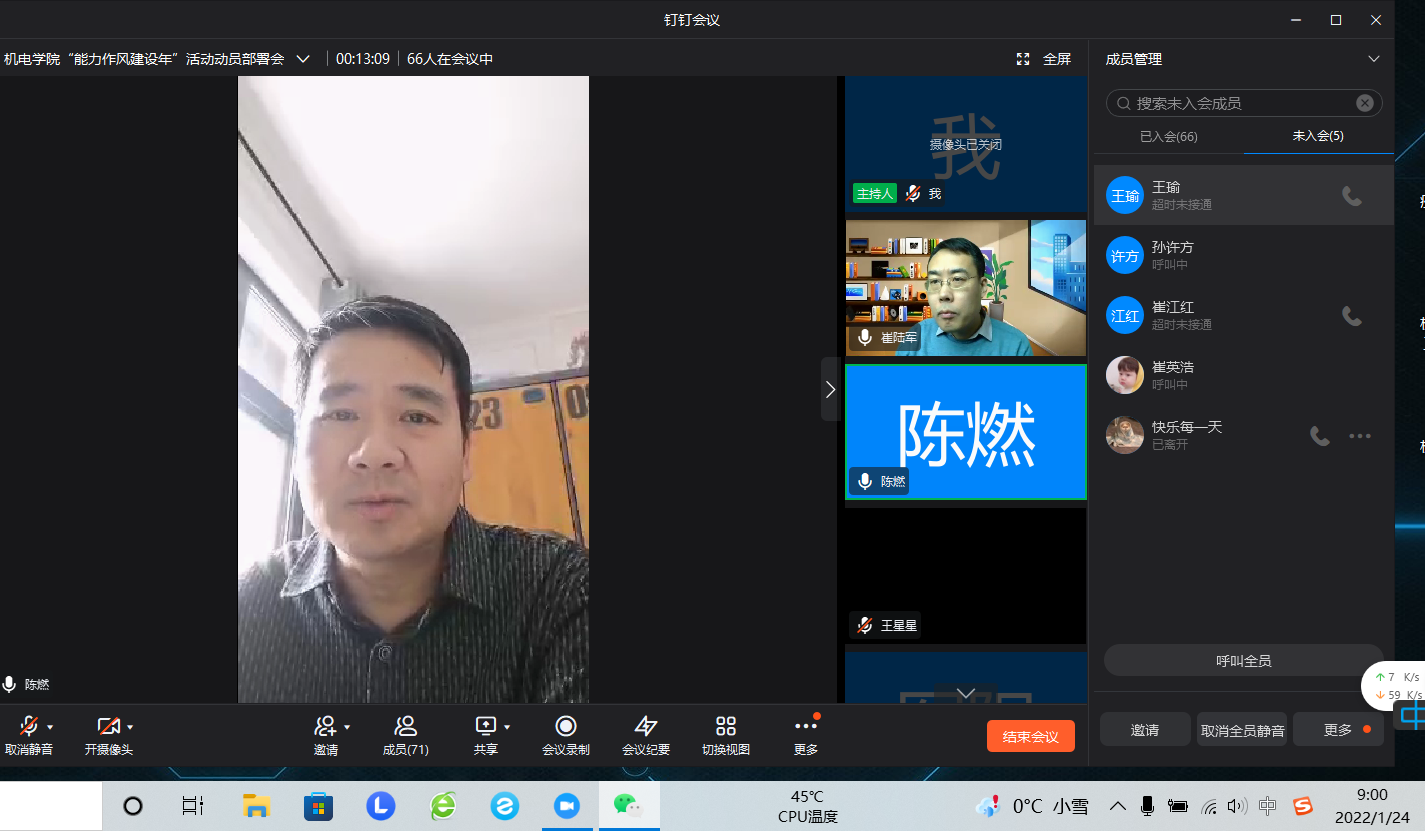The width and height of the screenshot is (1425, 831).
Task: End the meeting (结束会议)
Action: 1030,737
